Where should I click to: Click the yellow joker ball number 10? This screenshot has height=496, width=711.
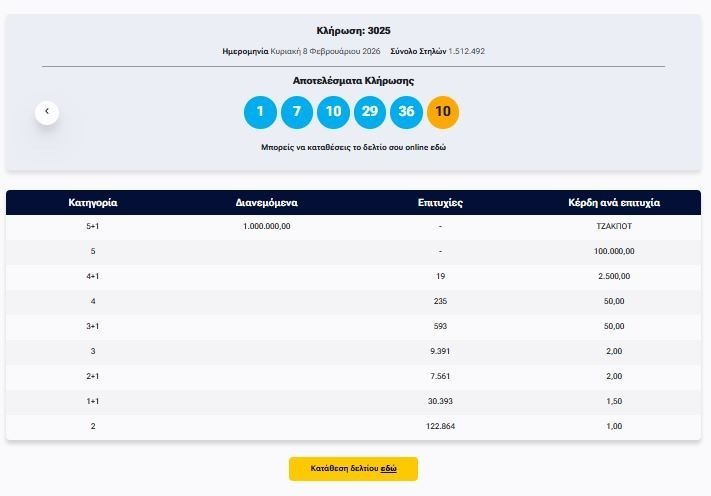(x=443, y=112)
